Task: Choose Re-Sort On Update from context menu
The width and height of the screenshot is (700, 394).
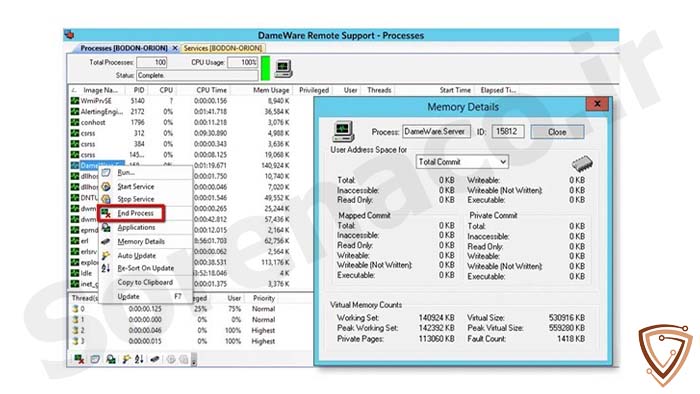Action: (x=146, y=268)
